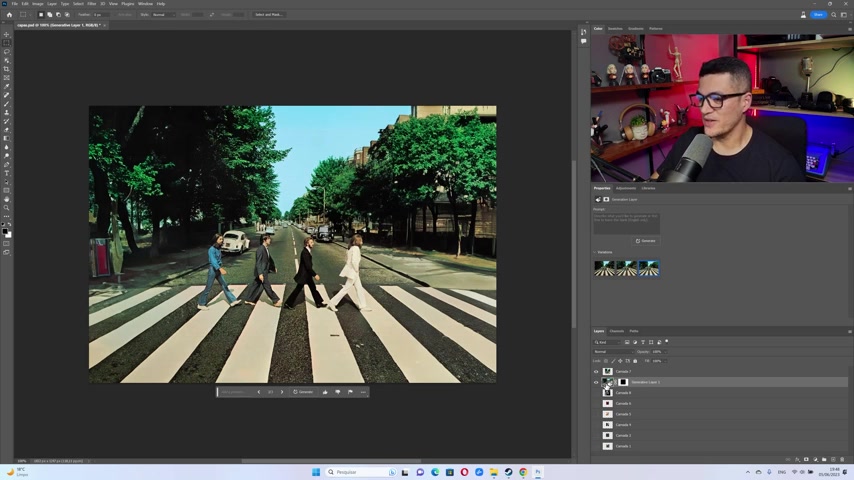Open the layer fx styles icon

pyautogui.click(x=797, y=459)
